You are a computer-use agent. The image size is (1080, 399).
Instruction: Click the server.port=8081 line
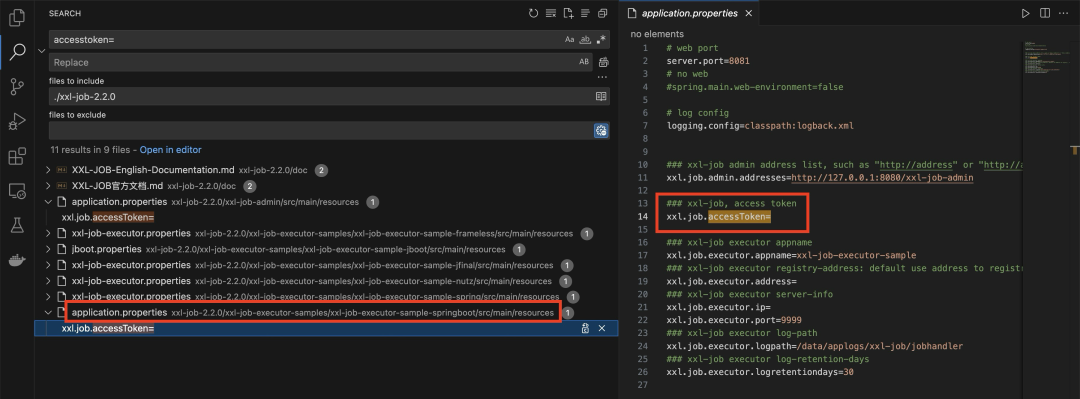708,61
